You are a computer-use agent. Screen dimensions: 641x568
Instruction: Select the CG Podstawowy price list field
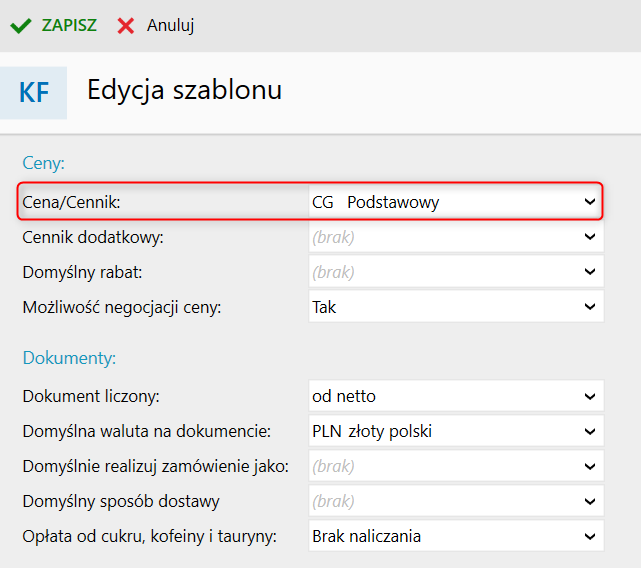point(456,202)
